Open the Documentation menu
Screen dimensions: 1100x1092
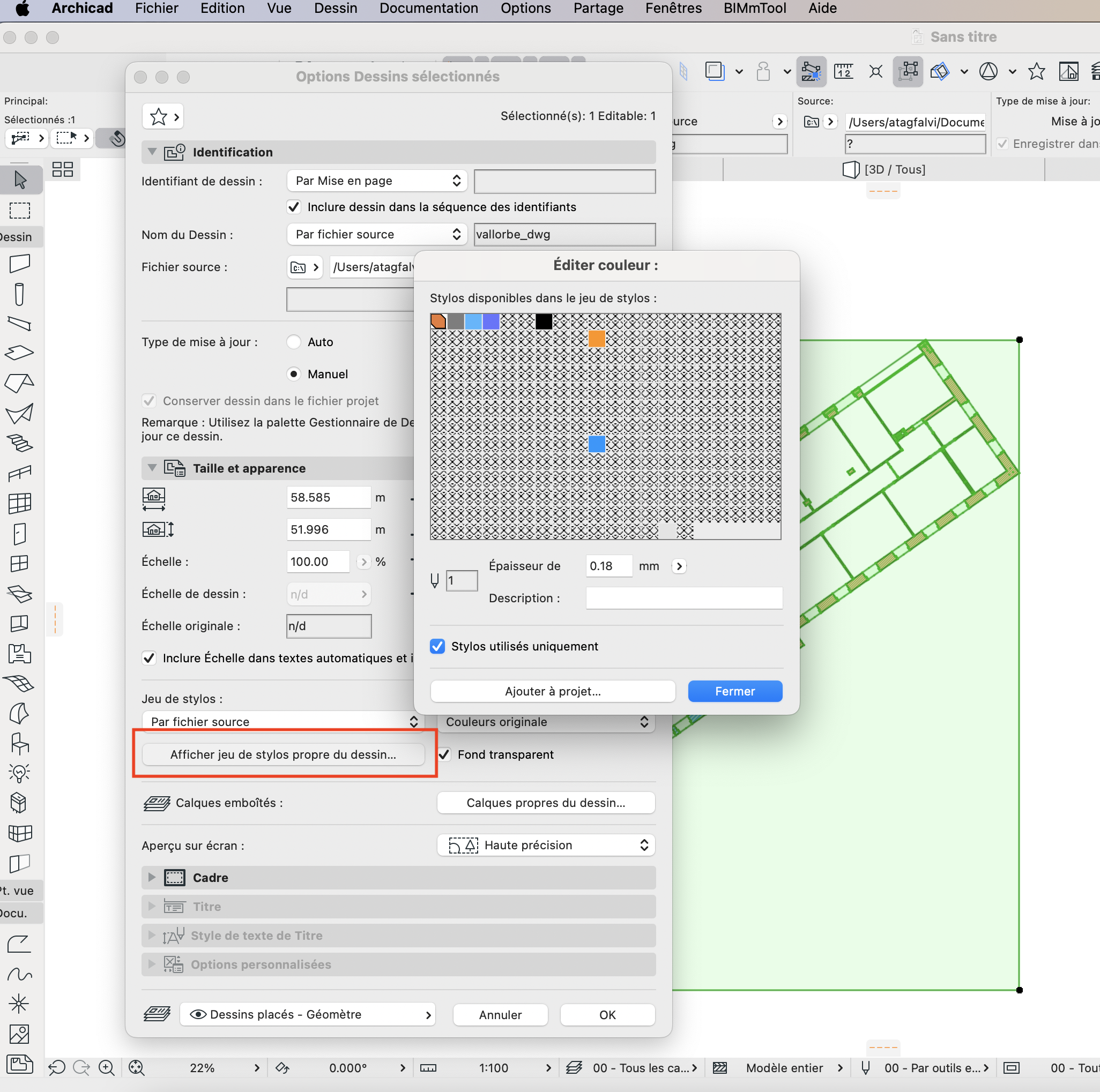(x=429, y=9)
